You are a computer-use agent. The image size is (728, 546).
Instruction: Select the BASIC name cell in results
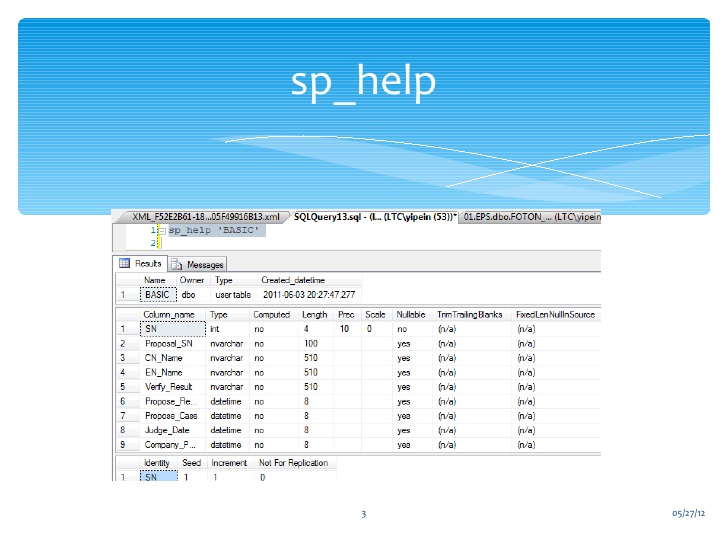(157, 295)
